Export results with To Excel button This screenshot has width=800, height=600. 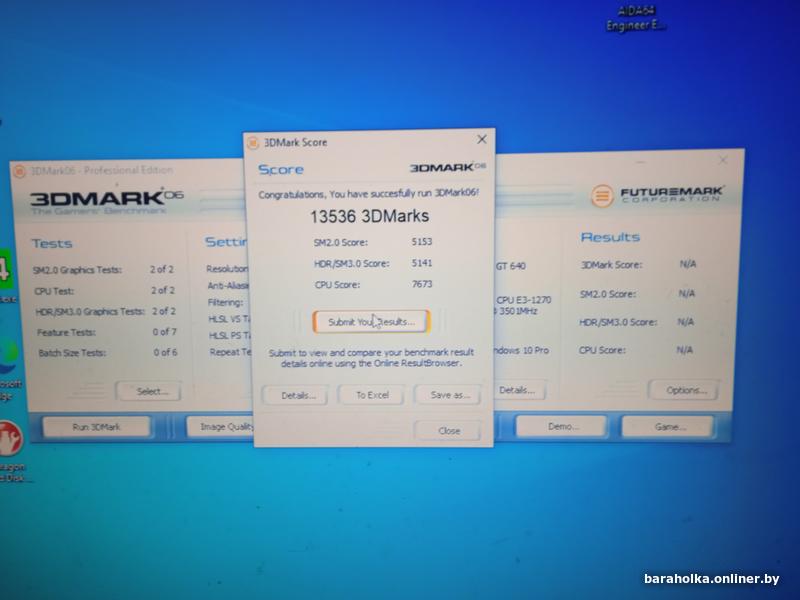click(x=372, y=395)
